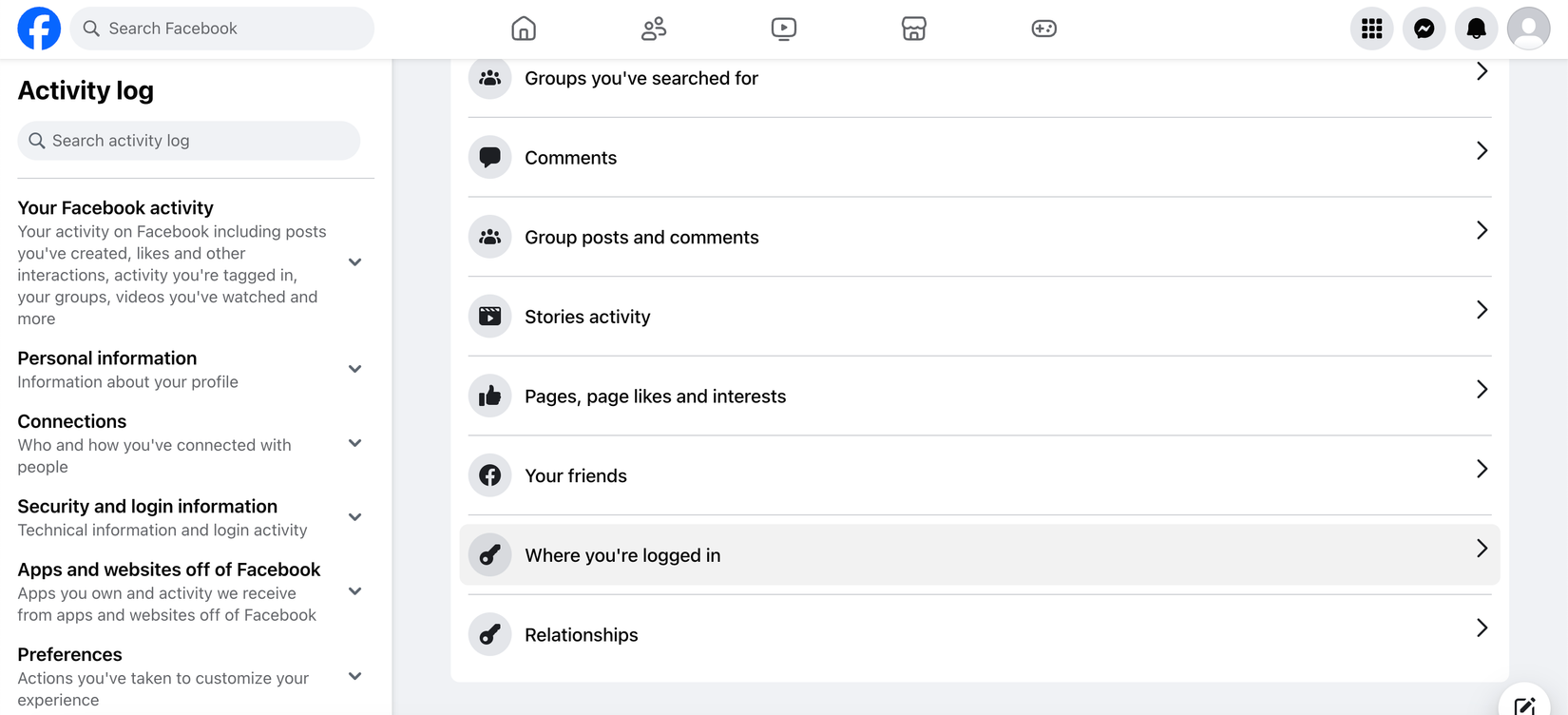
Task: Expand the Your Facebook activity section
Action: 354,262
